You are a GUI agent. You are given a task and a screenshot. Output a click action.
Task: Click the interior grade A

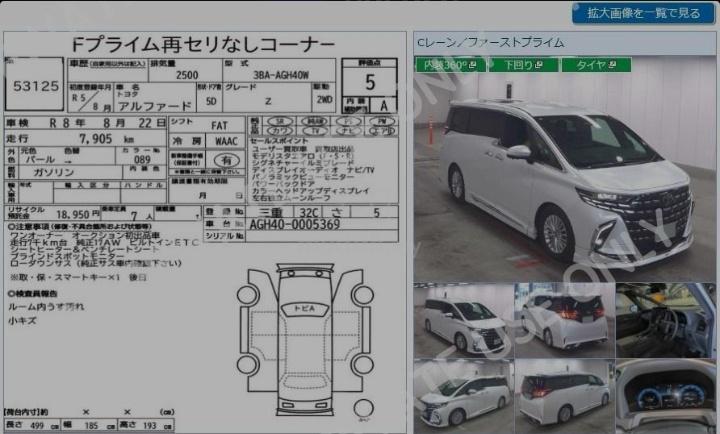click(x=384, y=106)
